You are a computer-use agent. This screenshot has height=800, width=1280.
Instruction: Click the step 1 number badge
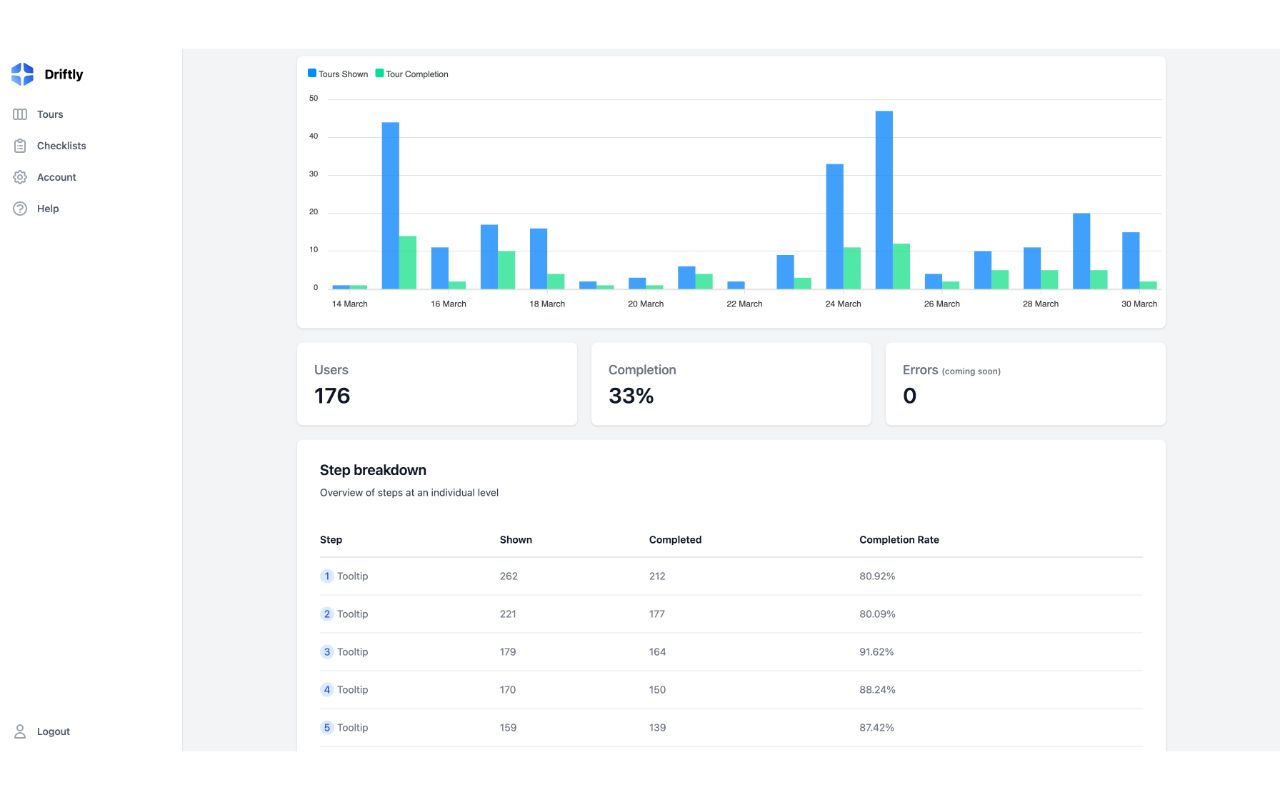[x=326, y=576]
